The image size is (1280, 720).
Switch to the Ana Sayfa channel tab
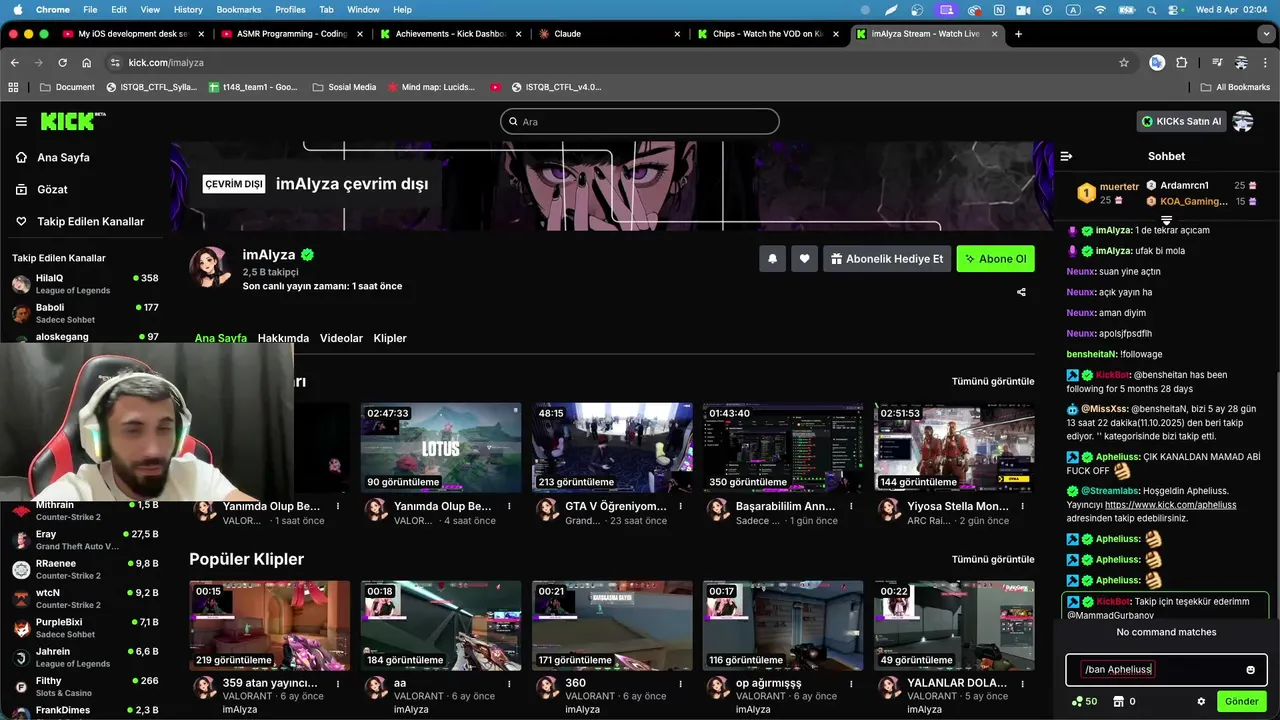click(x=221, y=338)
